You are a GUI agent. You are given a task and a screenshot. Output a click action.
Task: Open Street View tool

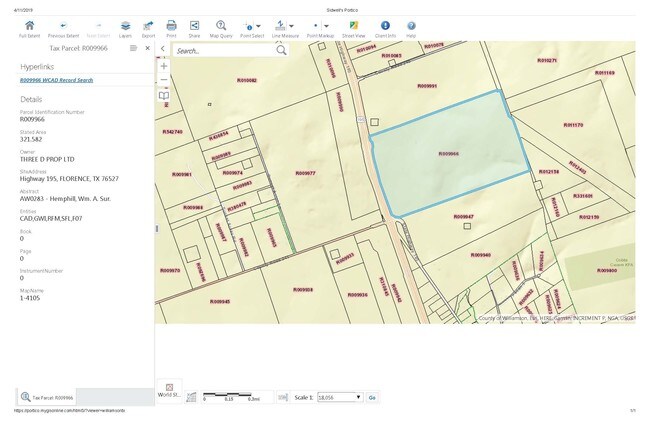pos(354,24)
